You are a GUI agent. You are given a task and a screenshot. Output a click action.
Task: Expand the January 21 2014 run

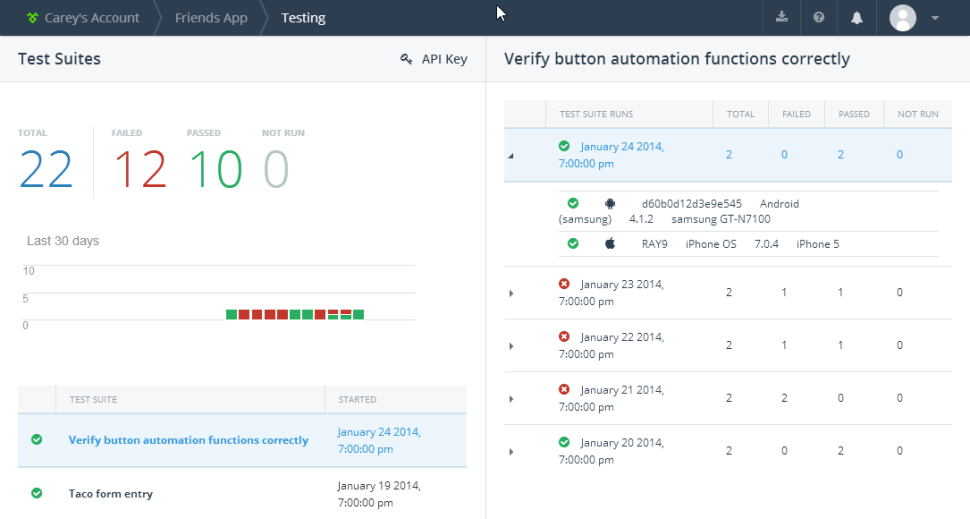511,398
